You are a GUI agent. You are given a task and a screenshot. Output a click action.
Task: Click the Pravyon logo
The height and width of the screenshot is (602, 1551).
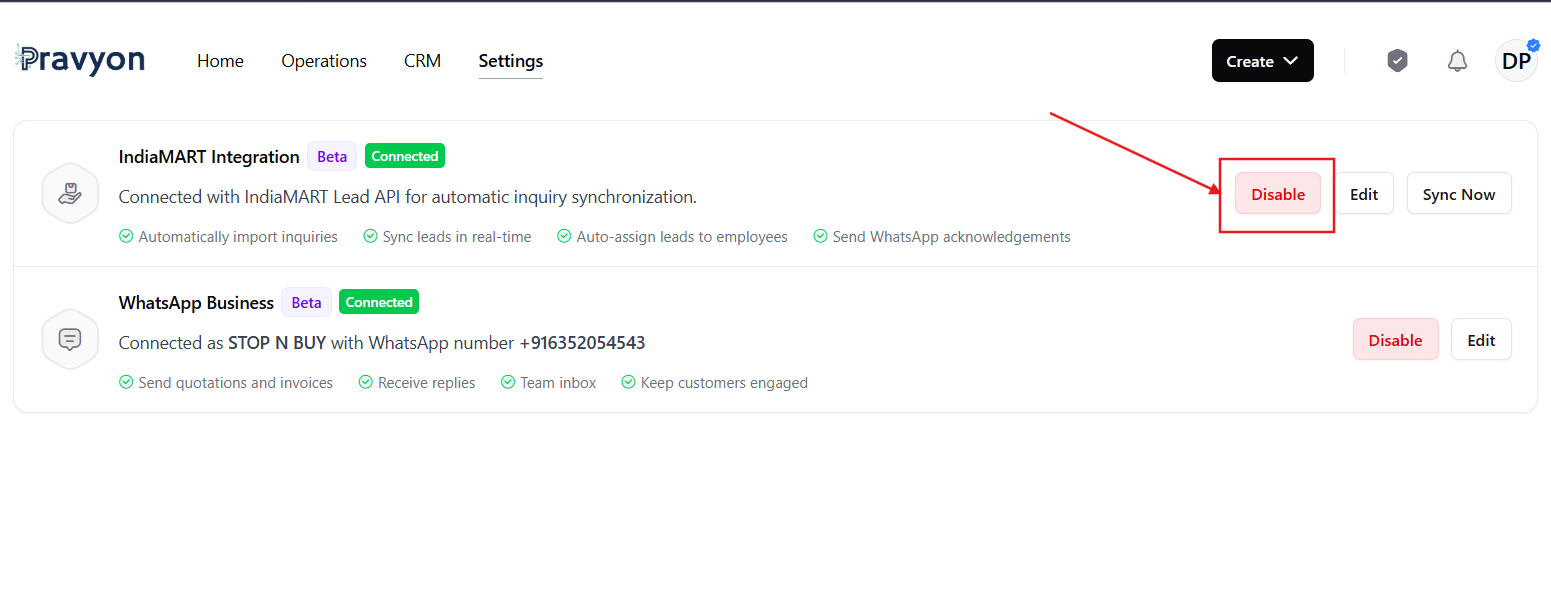click(x=80, y=60)
